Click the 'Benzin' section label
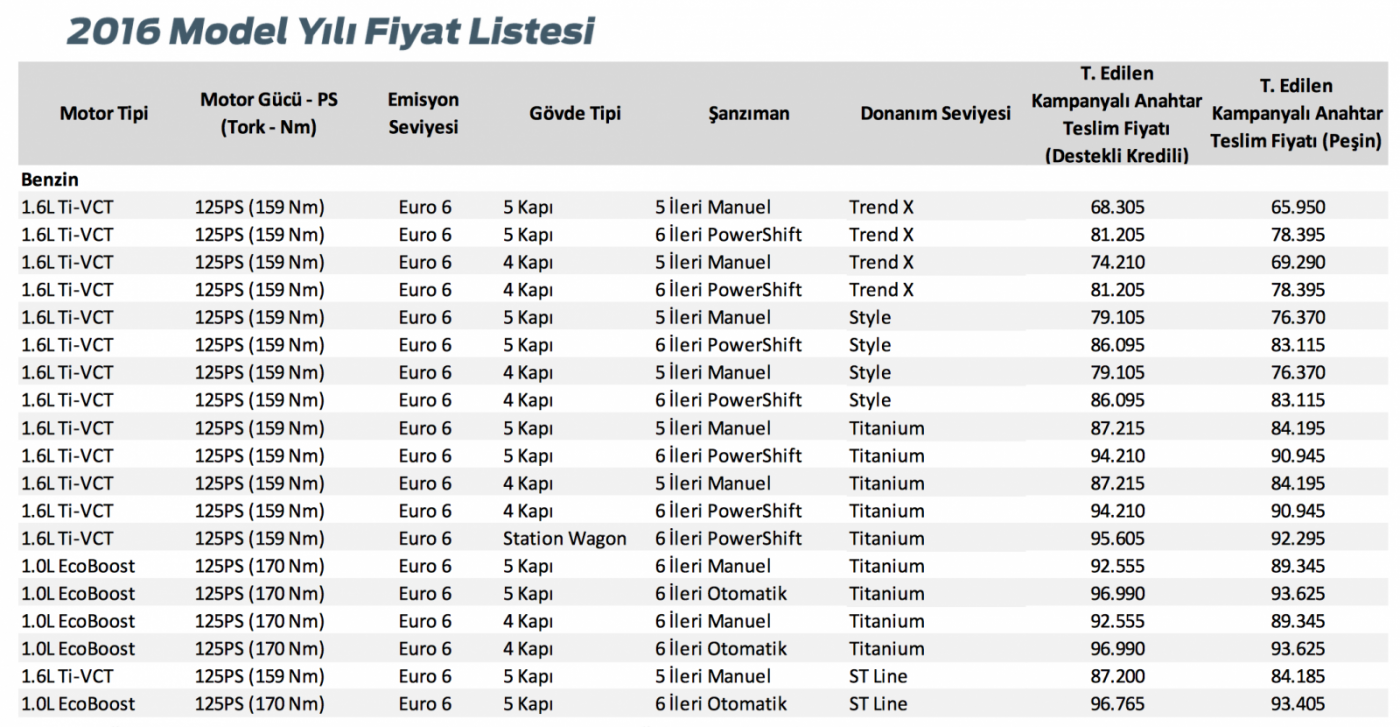The image size is (1400, 727). point(50,180)
